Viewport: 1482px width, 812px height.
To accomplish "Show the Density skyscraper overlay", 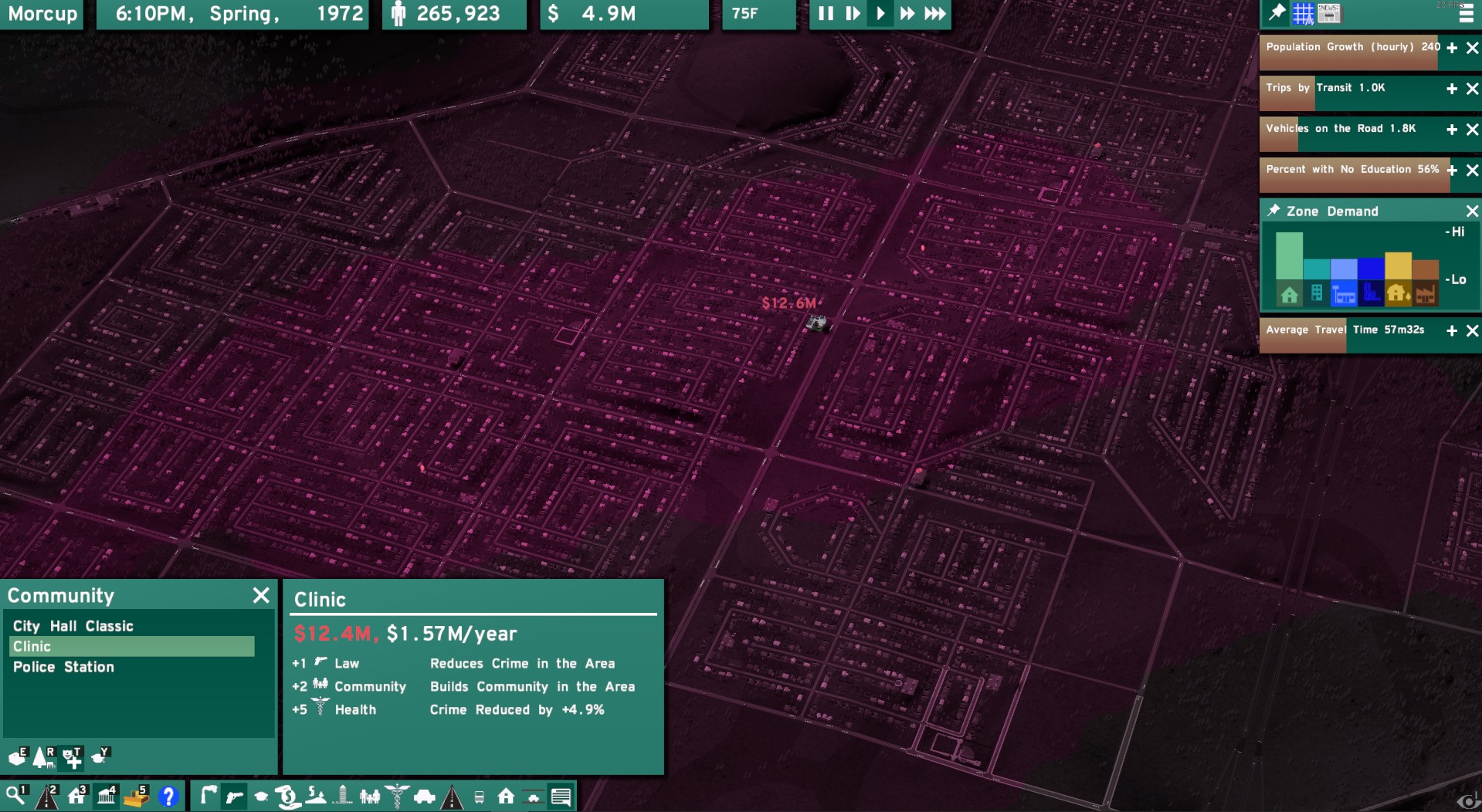I will [x=343, y=796].
